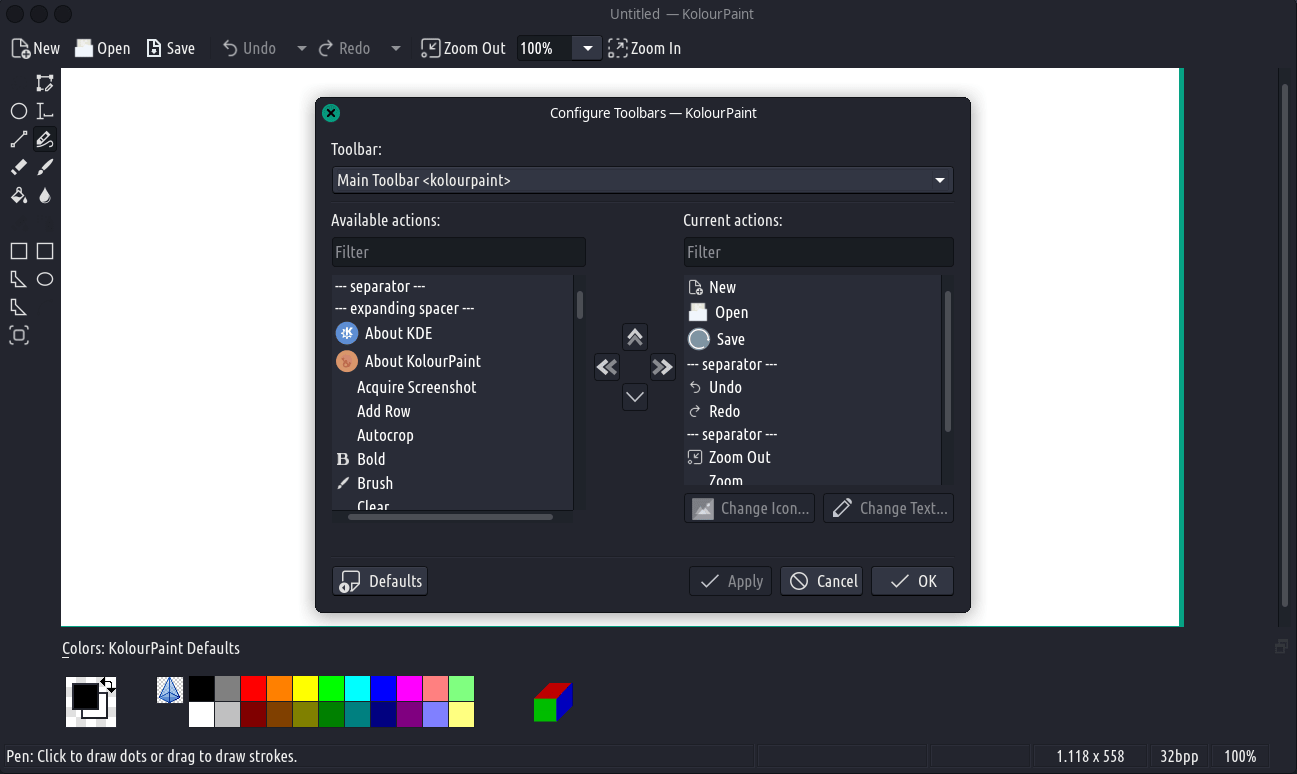Click Zoom Out in the main toolbar

click(463, 48)
